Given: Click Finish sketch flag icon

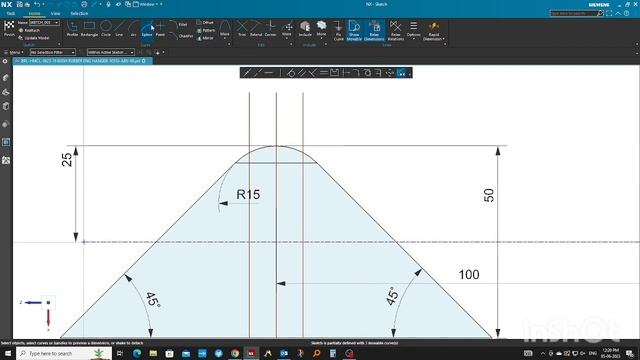Looking at the screenshot, I should pyautogui.click(x=9, y=29).
